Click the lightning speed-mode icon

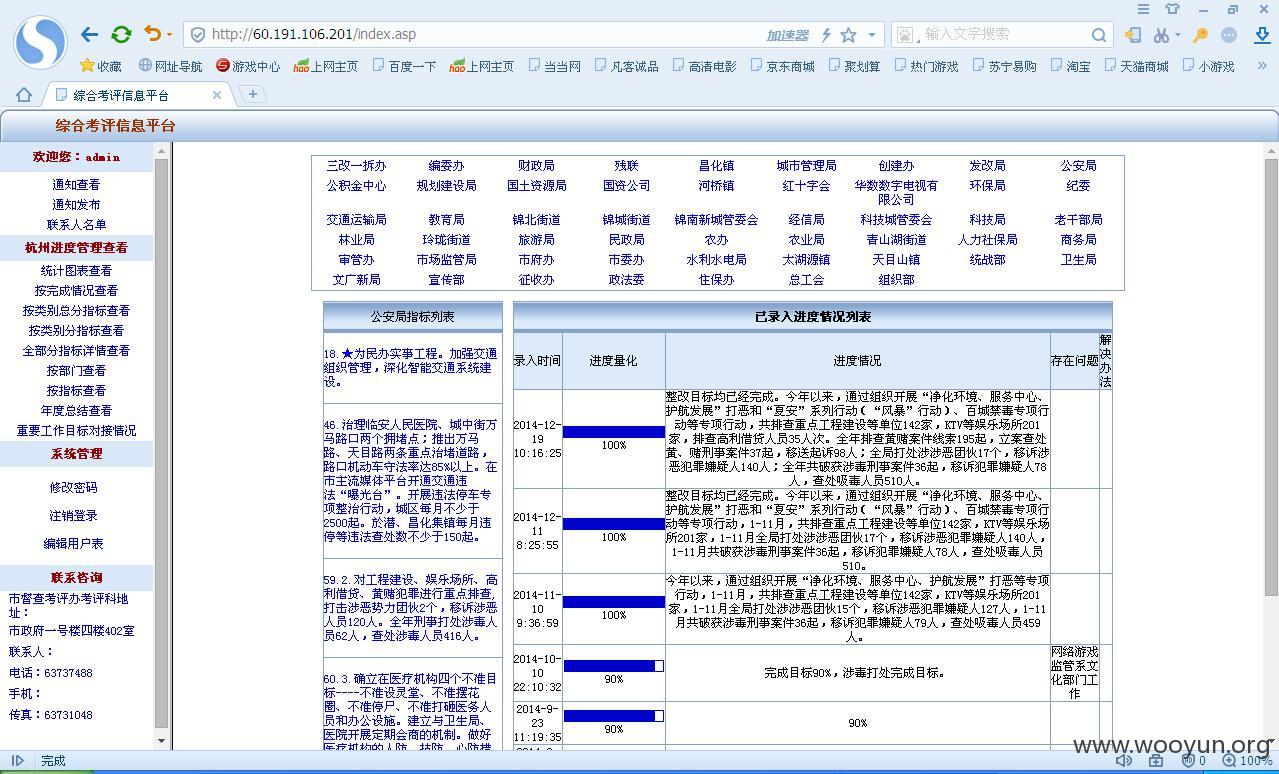[x=826, y=35]
